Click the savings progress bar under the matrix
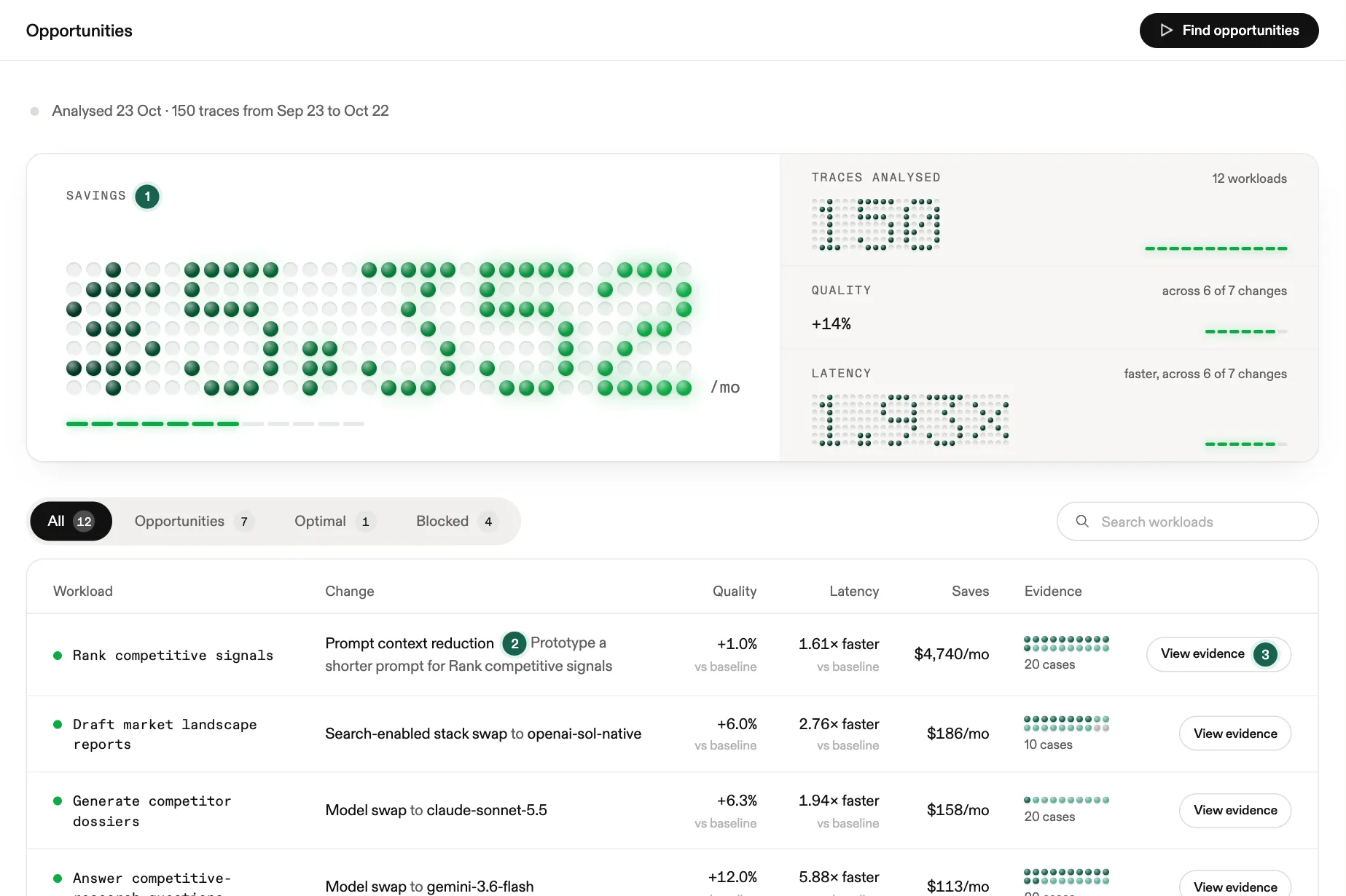The width and height of the screenshot is (1346, 896). click(x=215, y=424)
